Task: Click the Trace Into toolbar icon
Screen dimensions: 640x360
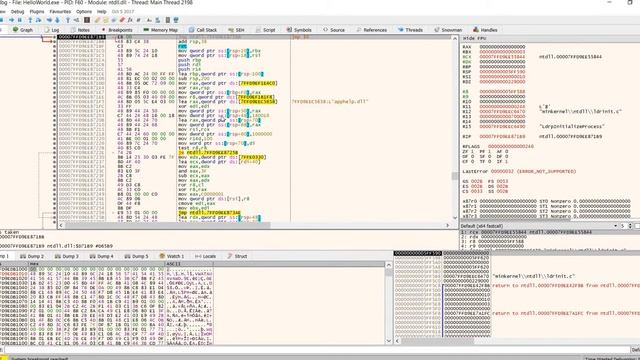Action: click(x=49, y=20)
